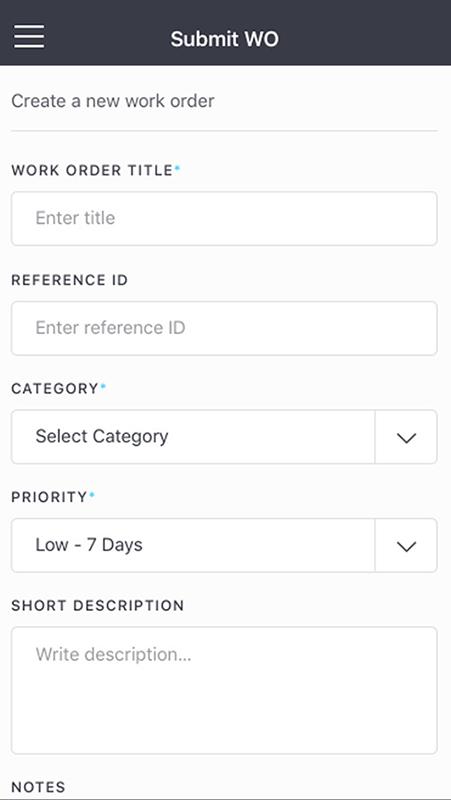Focus the Enter reference ID field
The width and height of the screenshot is (451, 800).
224,328
